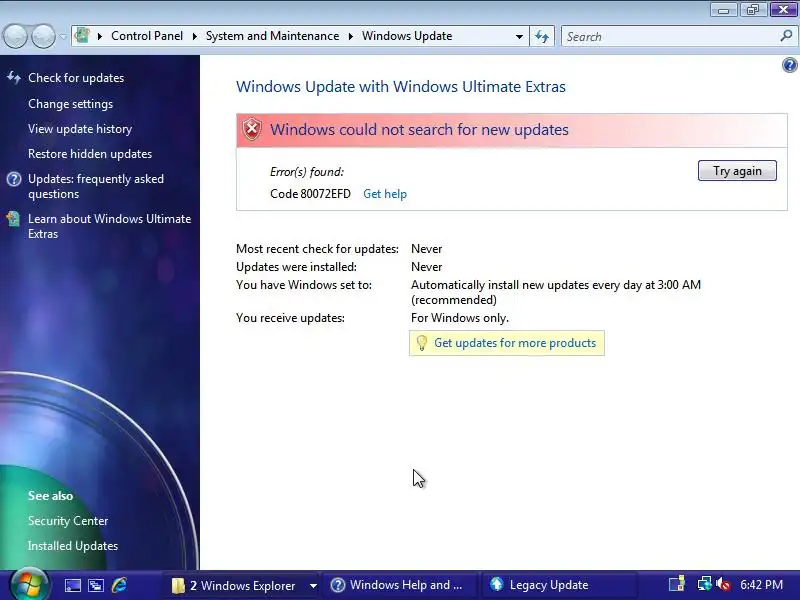Click Get updates for more products link
The height and width of the screenshot is (600, 800).
[515, 343]
